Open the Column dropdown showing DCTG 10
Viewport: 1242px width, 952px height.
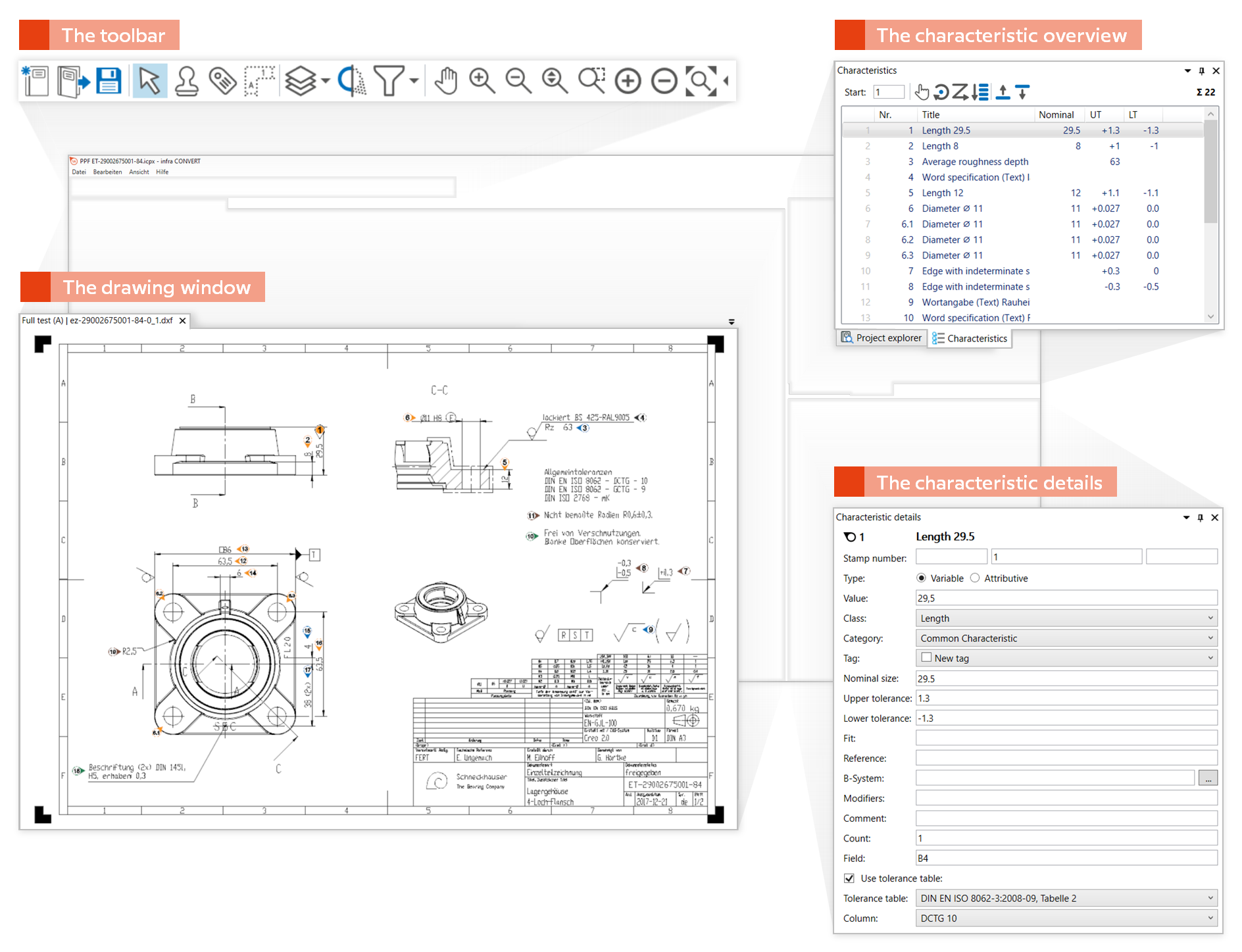coord(1066,918)
